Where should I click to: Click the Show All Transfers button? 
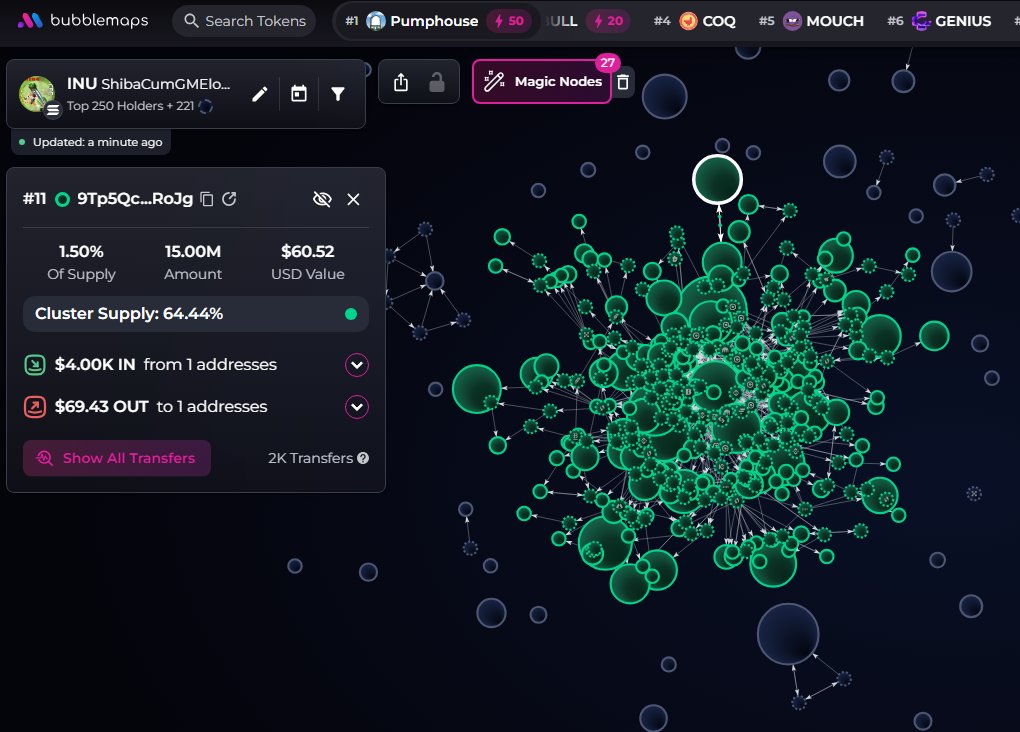click(117, 458)
